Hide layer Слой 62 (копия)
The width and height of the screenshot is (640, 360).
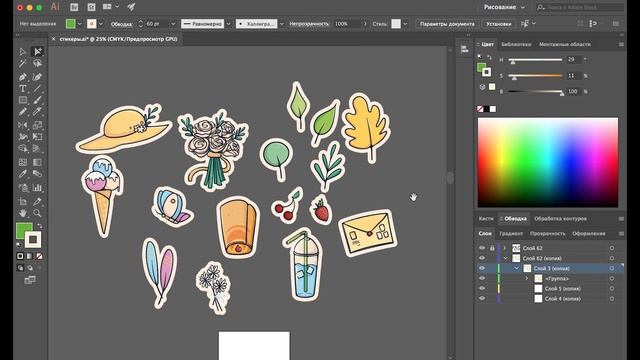coord(482,258)
